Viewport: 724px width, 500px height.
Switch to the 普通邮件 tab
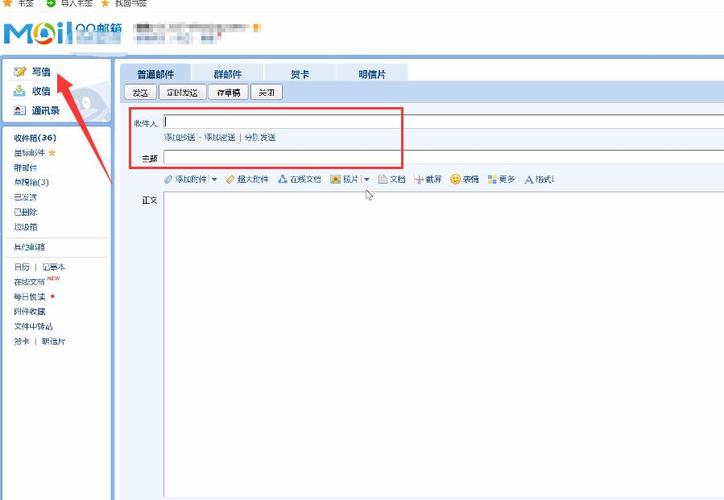[156, 74]
